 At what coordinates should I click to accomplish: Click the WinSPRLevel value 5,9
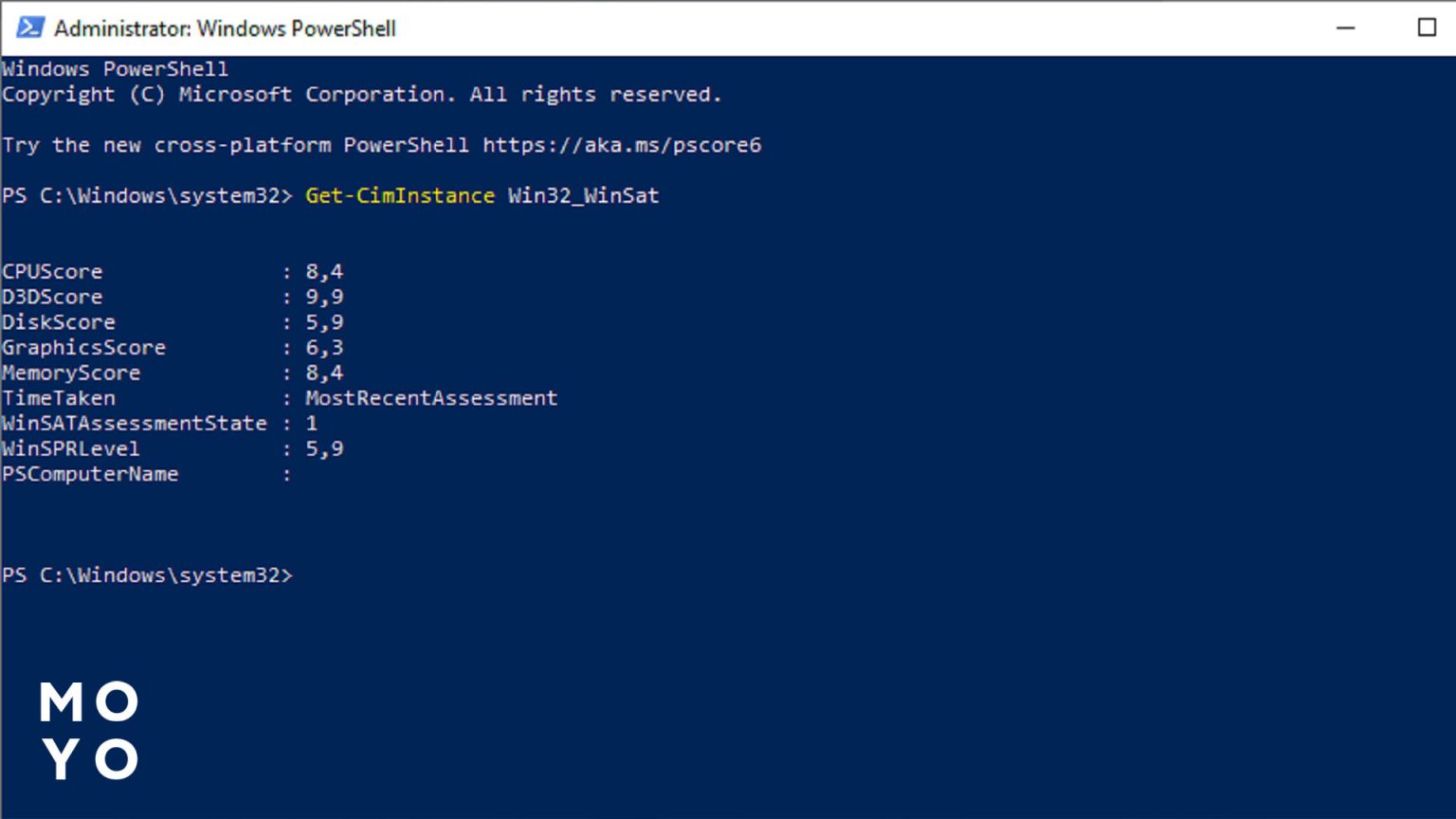click(x=324, y=448)
